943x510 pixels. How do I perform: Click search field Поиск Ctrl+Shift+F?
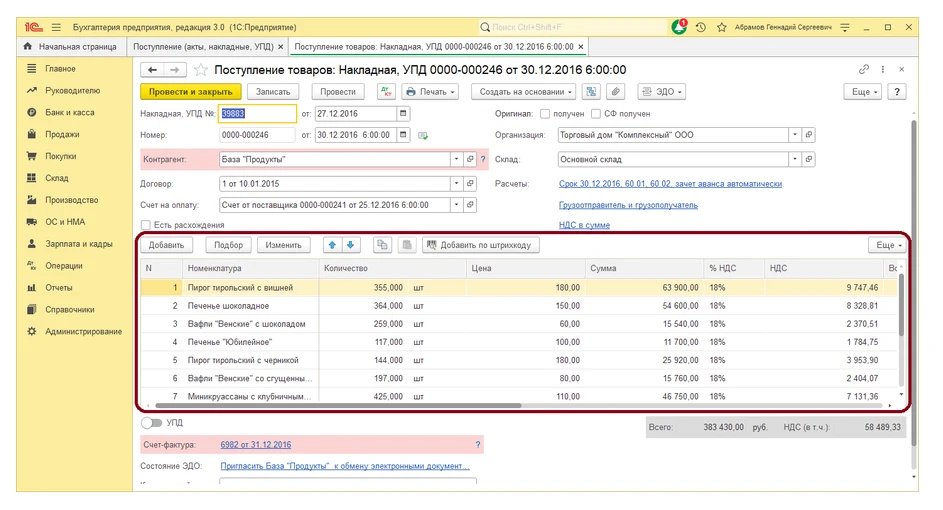coord(571,27)
